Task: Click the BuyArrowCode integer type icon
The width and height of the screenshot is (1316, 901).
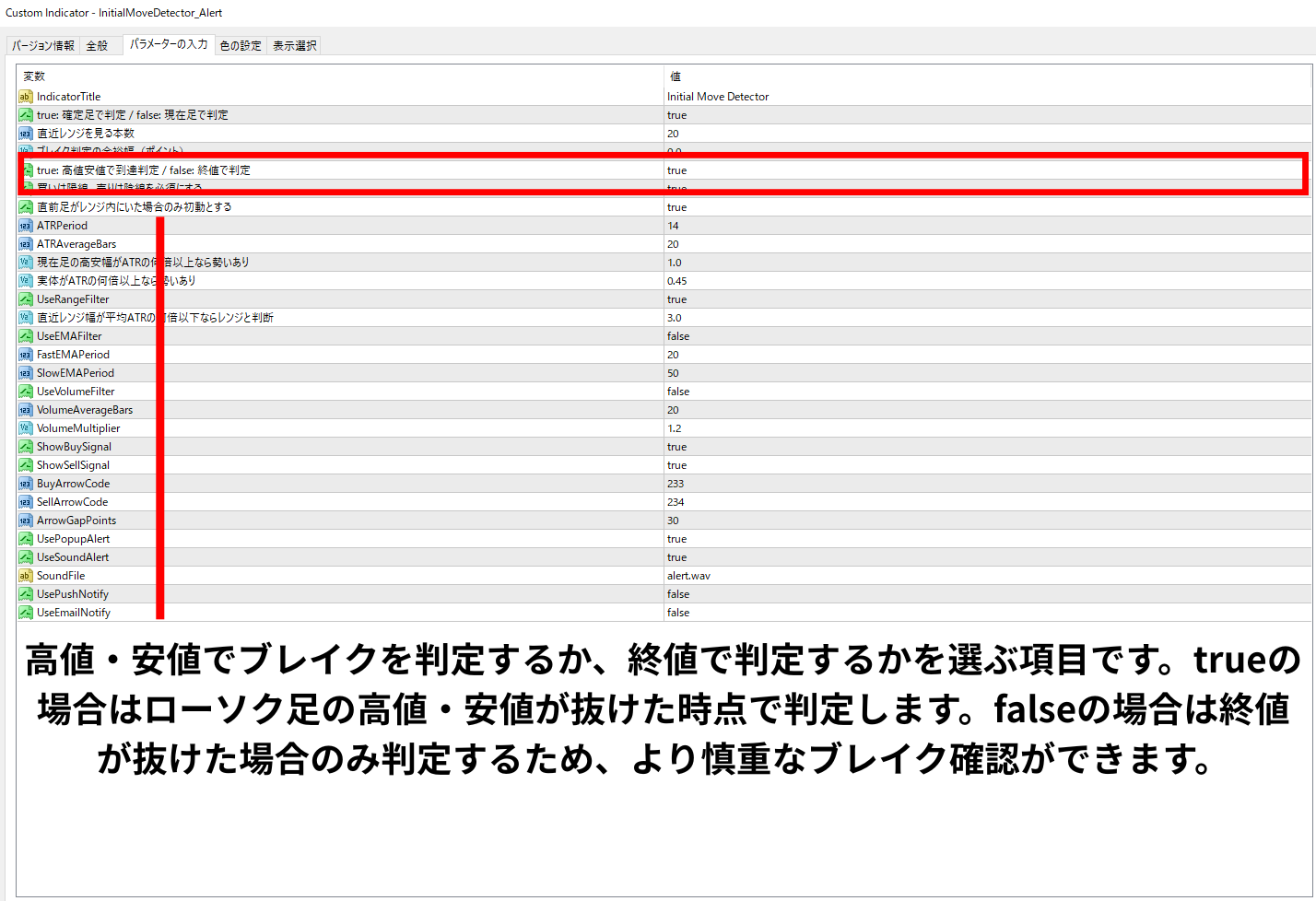Action: pyautogui.click(x=26, y=484)
